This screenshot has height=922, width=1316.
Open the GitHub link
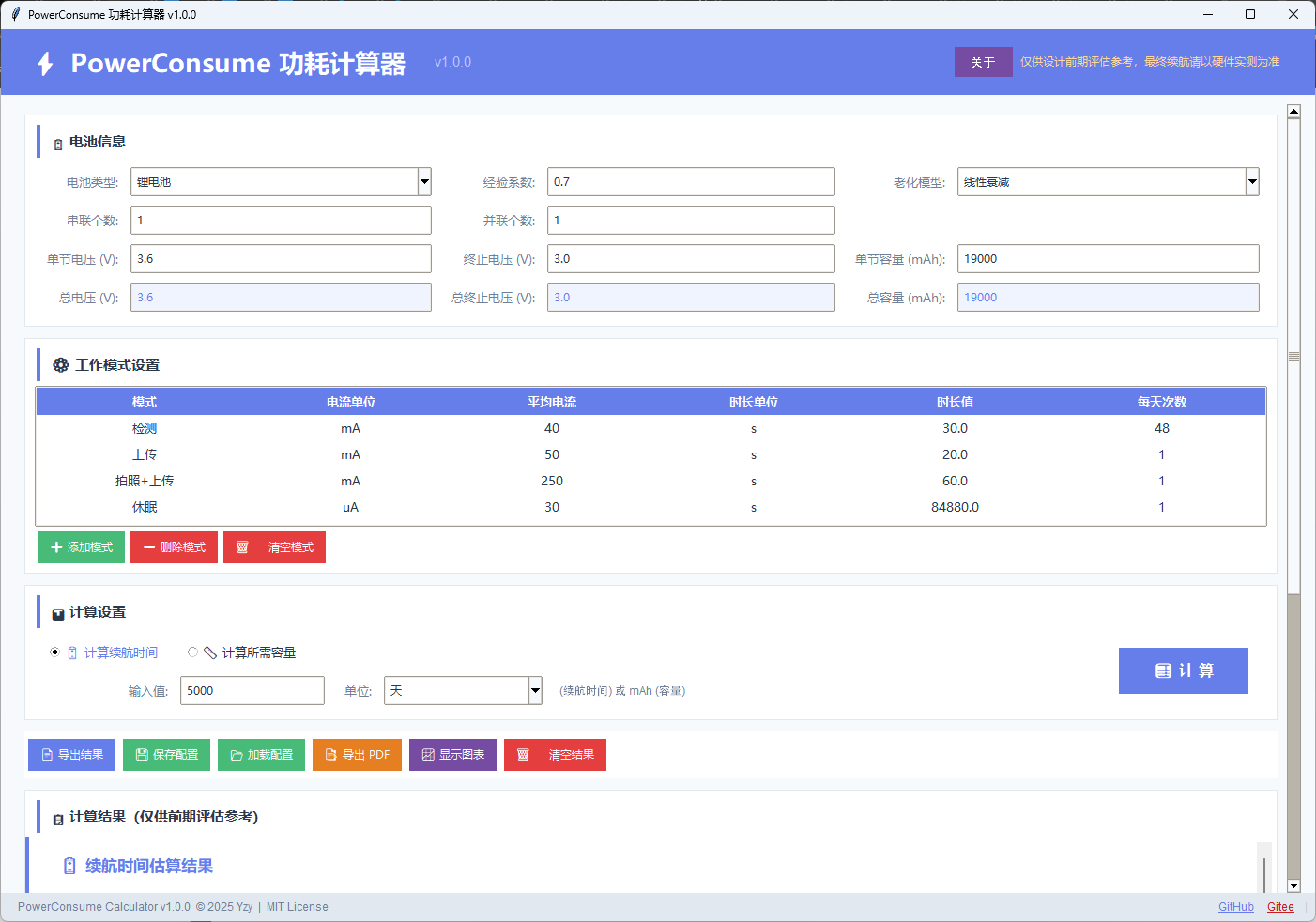(x=1236, y=907)
